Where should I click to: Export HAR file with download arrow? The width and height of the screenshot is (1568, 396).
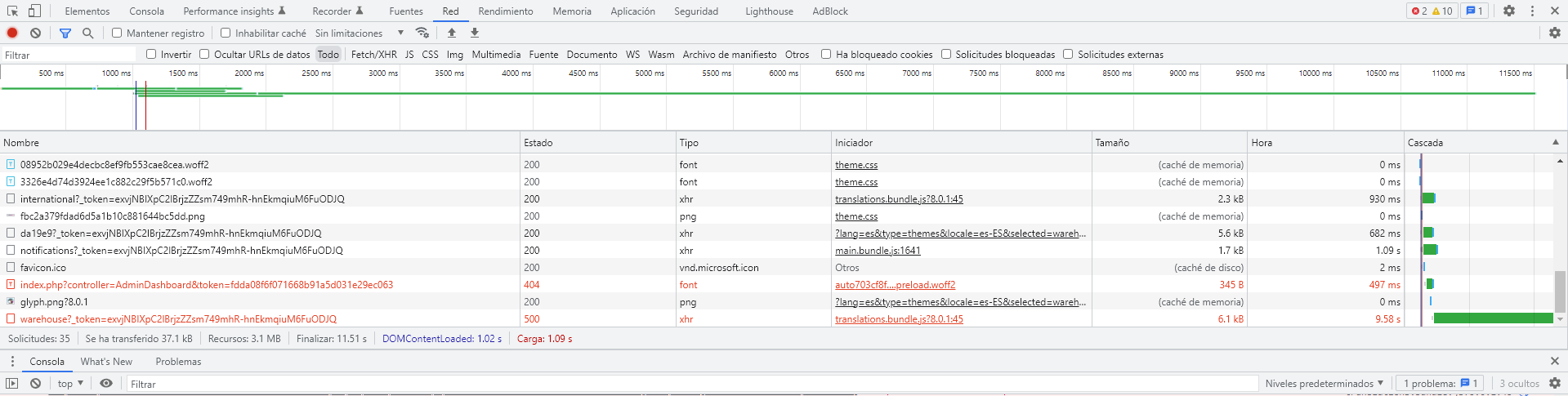tap(475, 33)
